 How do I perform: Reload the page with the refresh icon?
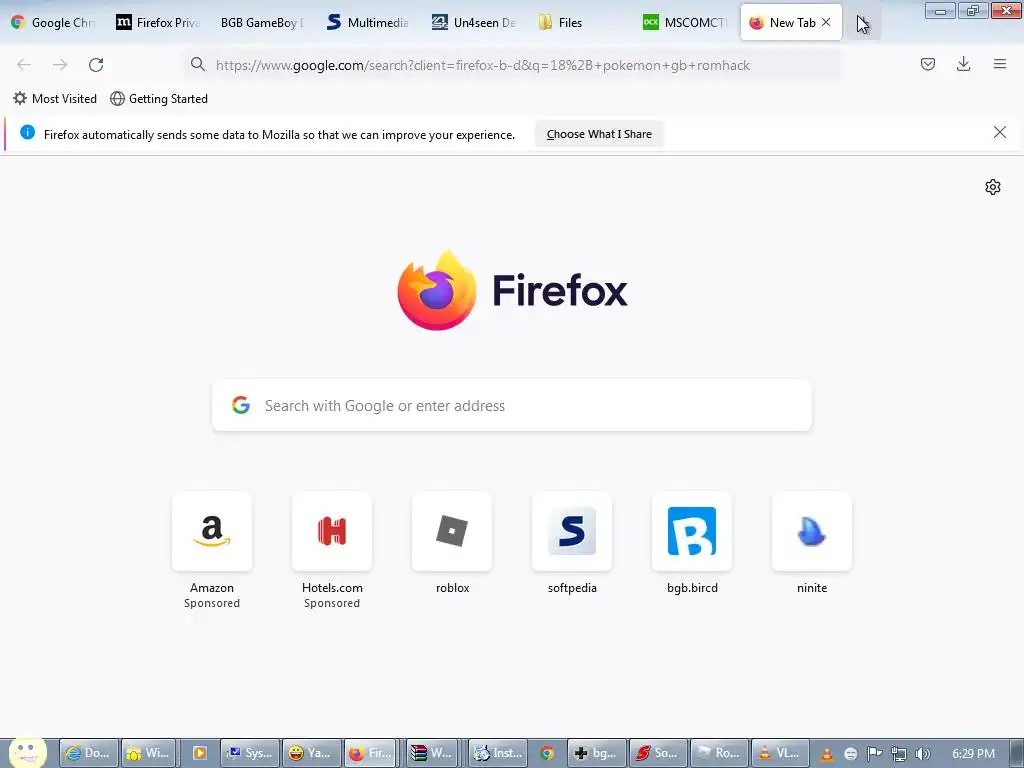click(96, 65)
